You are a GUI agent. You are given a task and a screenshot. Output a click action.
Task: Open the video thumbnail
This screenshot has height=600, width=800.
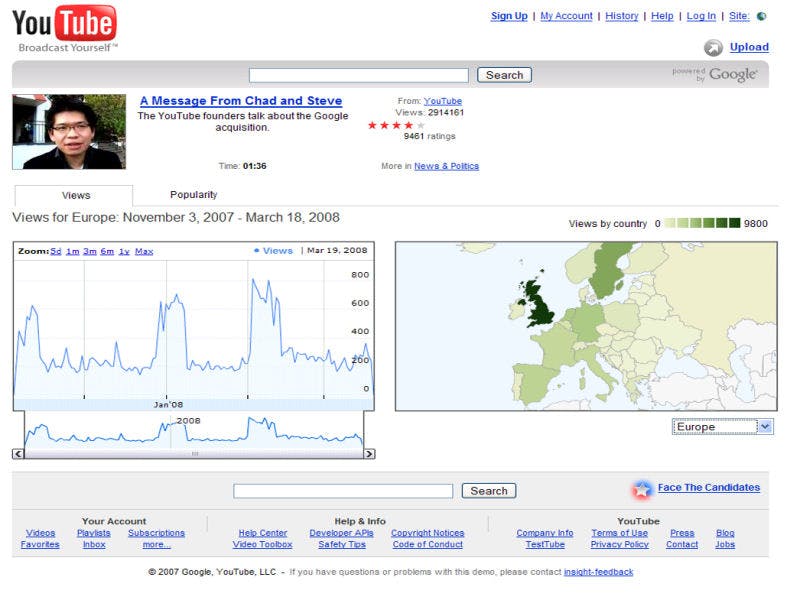[x=69, y=132]
